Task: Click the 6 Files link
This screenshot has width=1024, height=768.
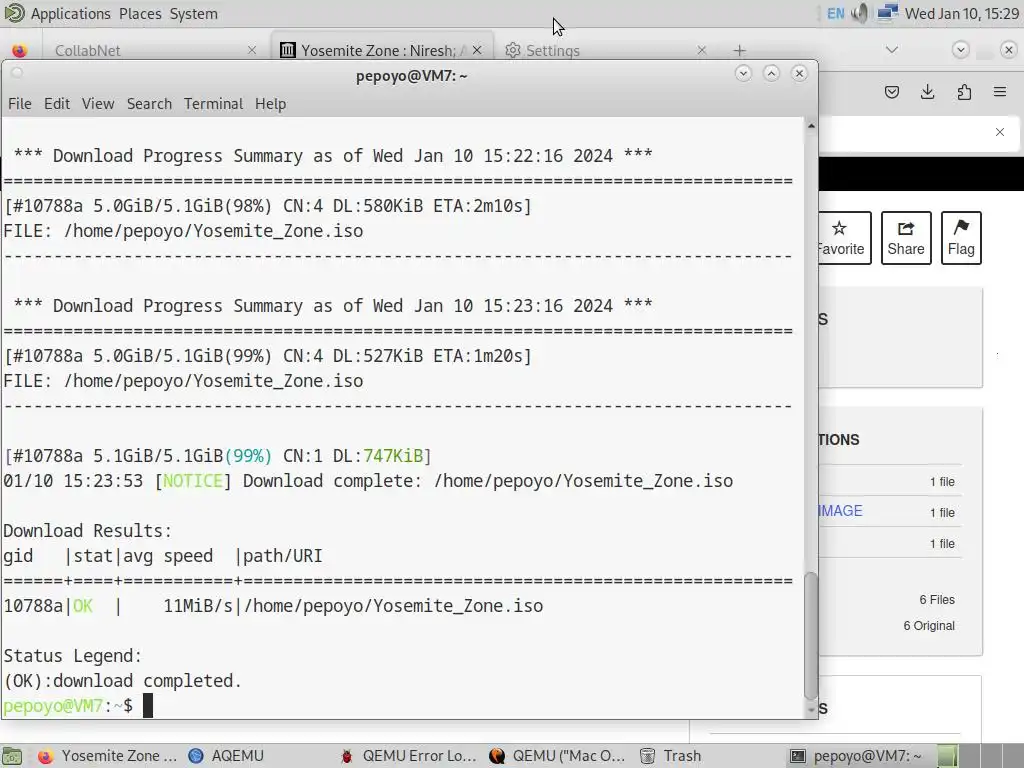Action: pos(936,600)
